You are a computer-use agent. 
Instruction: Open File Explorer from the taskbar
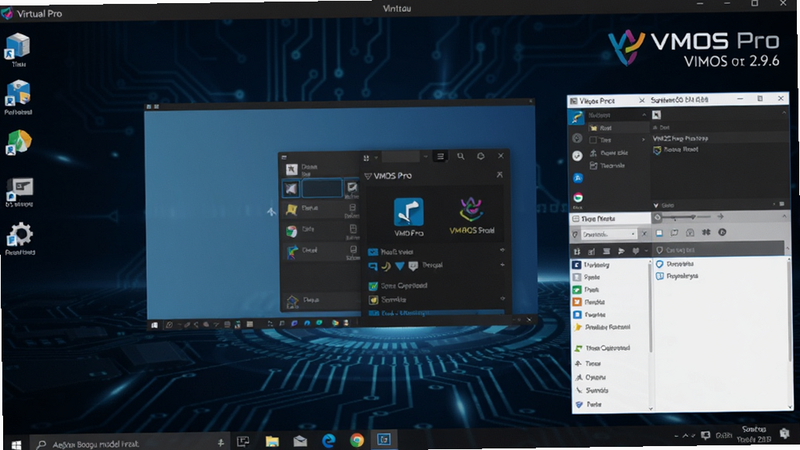[x=272, y=440]
